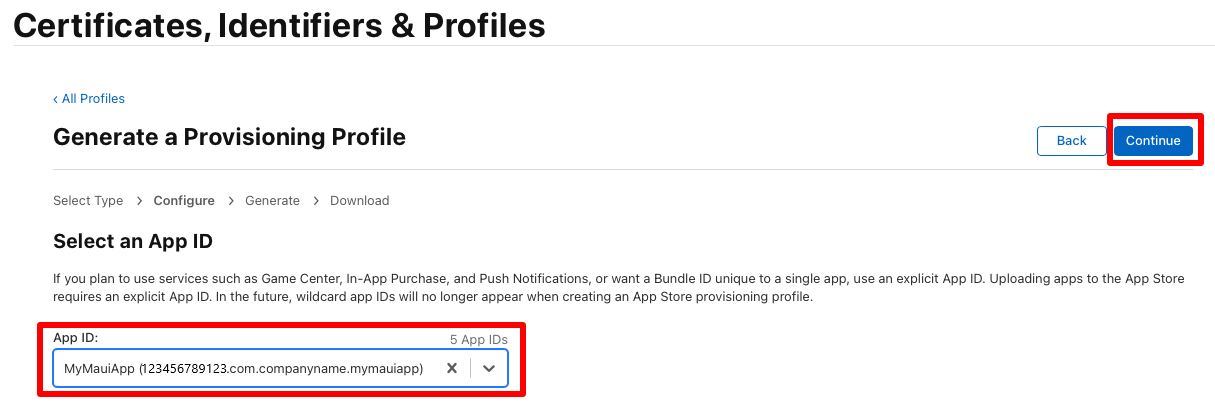This screenshot has height=404, width=1215.
Task: Click the Certificates, Identifiers & Profiles title
Action: click(280, 24)
